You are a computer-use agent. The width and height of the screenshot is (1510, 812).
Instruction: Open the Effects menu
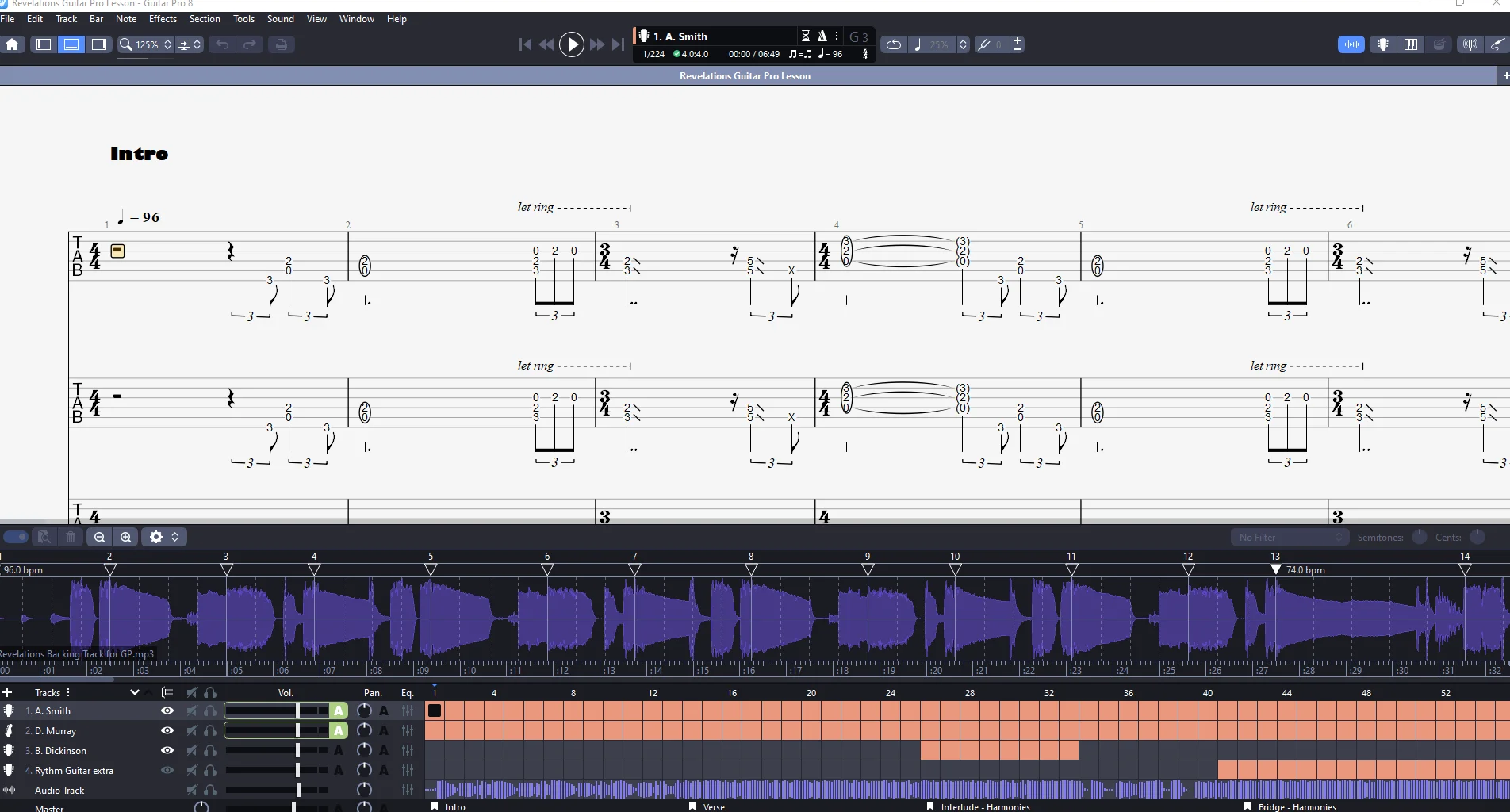coord(163,19)
